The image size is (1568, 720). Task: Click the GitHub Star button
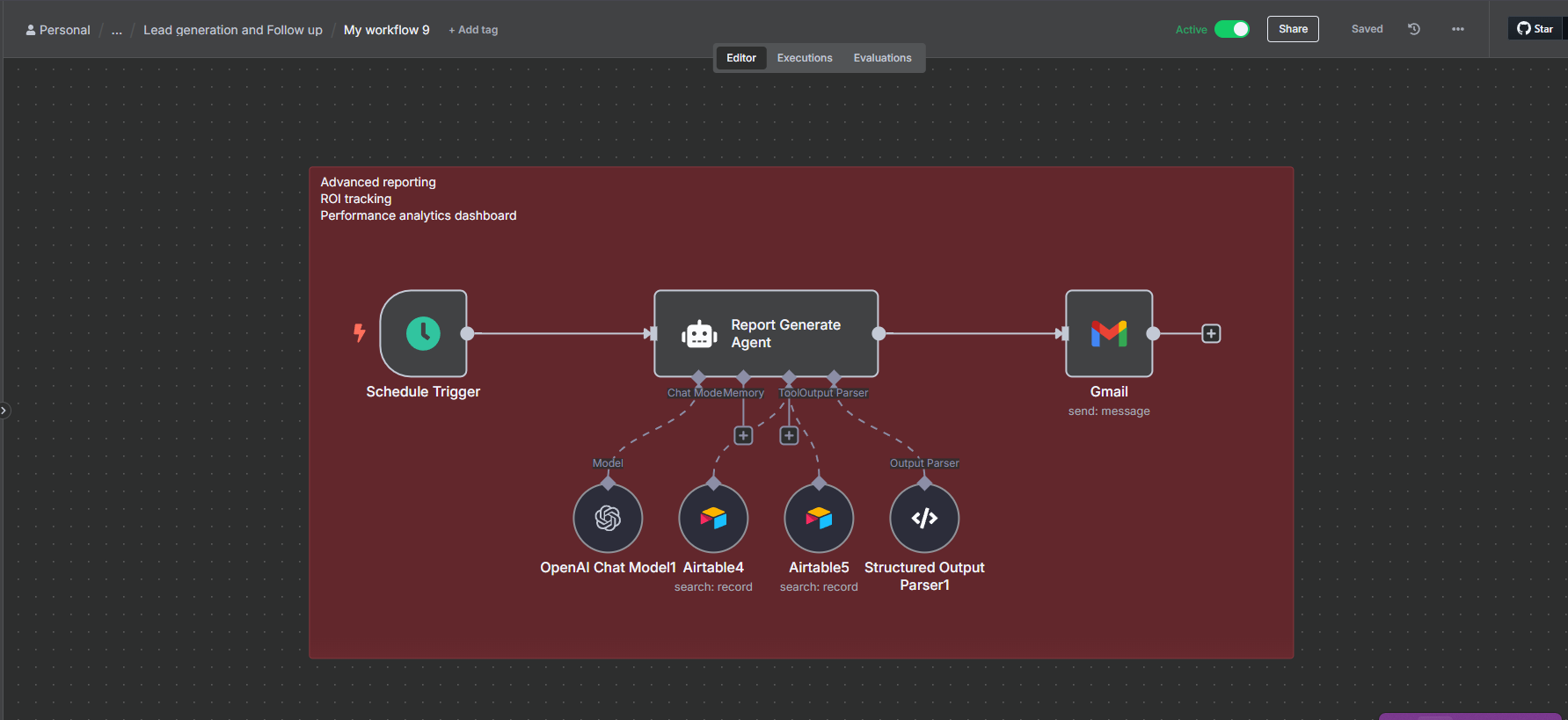coord(1535,29)
